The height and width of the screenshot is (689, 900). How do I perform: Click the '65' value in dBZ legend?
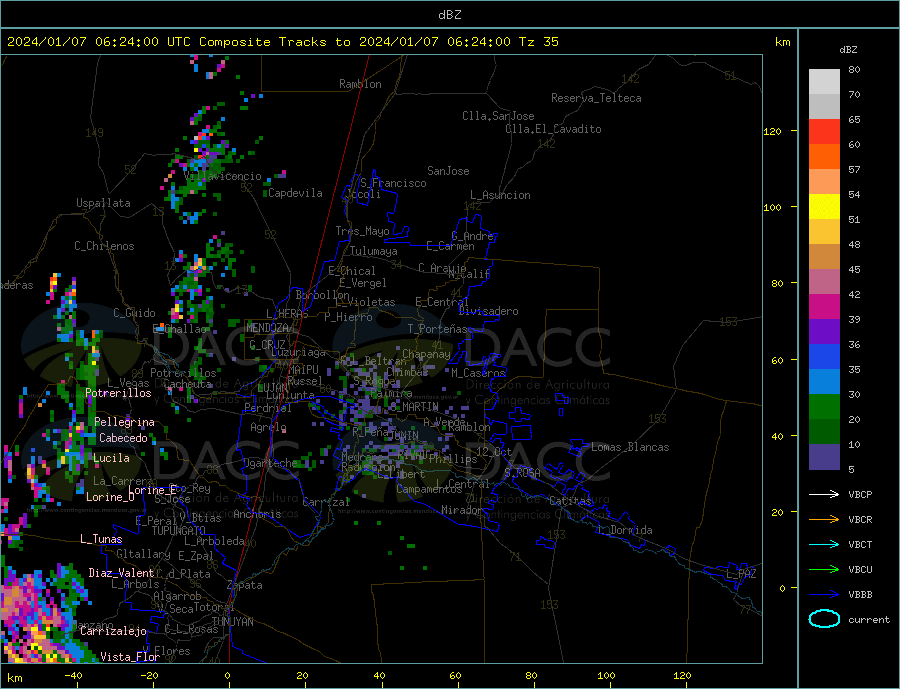click(854, 119)
